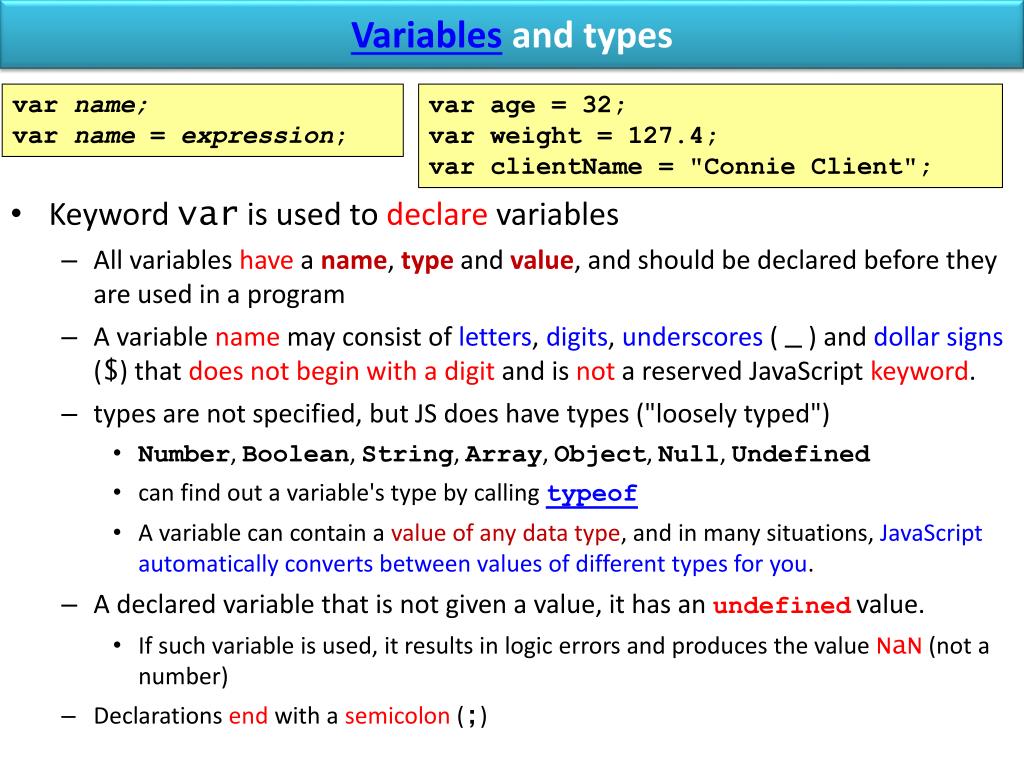
Task: Click the type name 'Object'
Action: (x=600, y=455)
